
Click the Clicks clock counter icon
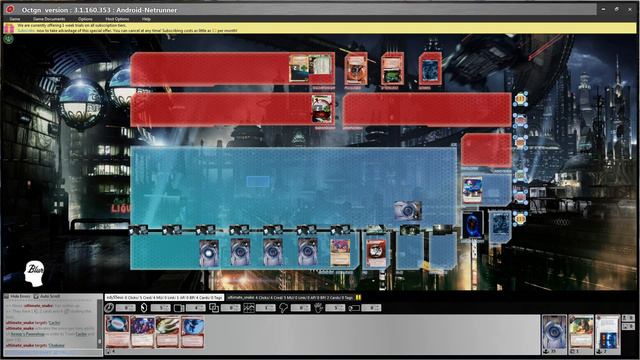pos(109,308)
